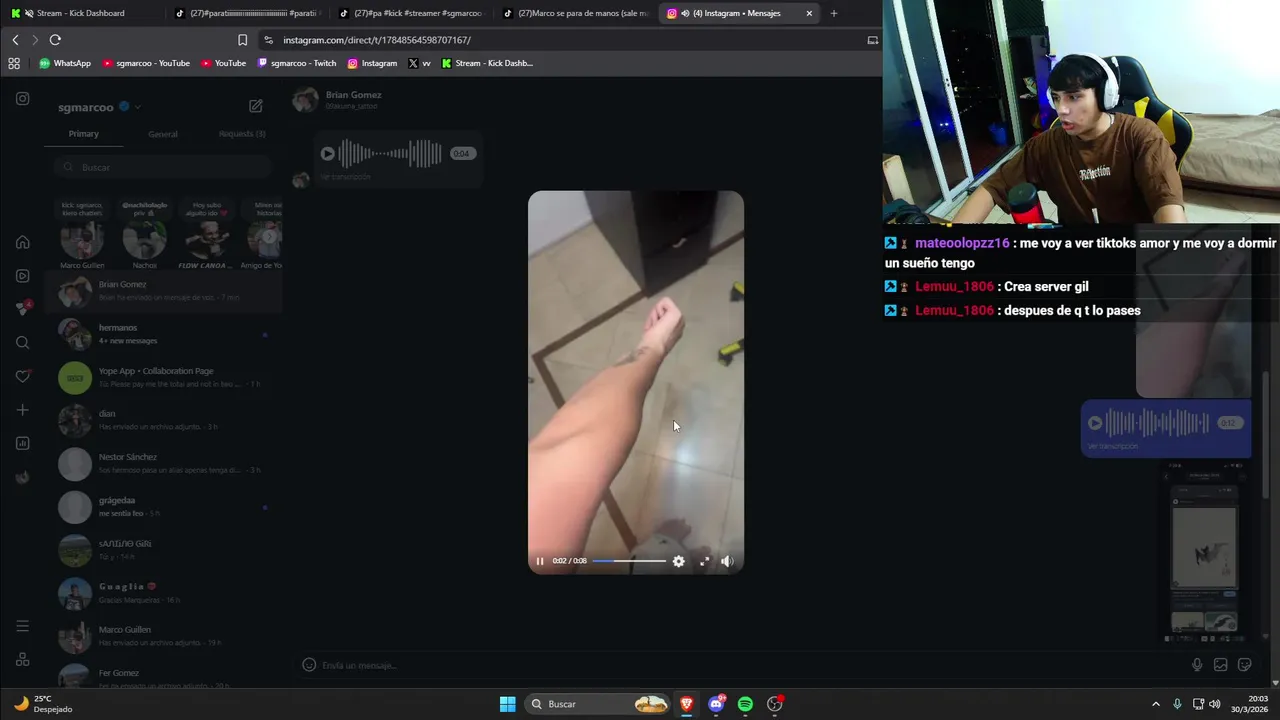
Task: Open Spotify from taskbar
Action: [745, 704]
